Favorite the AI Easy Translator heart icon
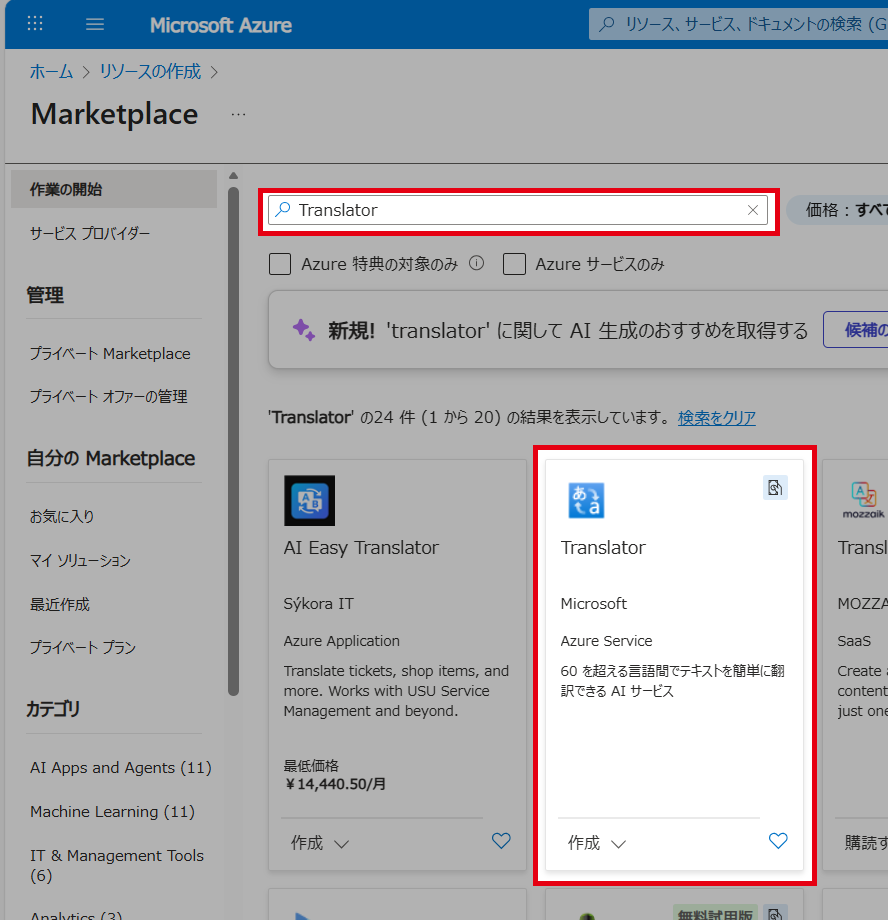888x920 pixels. pos(501,841)
